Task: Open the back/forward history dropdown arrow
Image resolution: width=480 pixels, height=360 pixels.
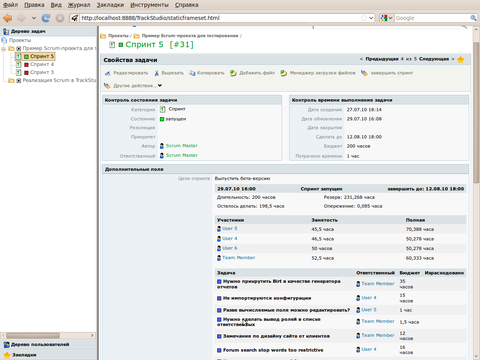Action: pyautogui.click(x=34, y=18)
